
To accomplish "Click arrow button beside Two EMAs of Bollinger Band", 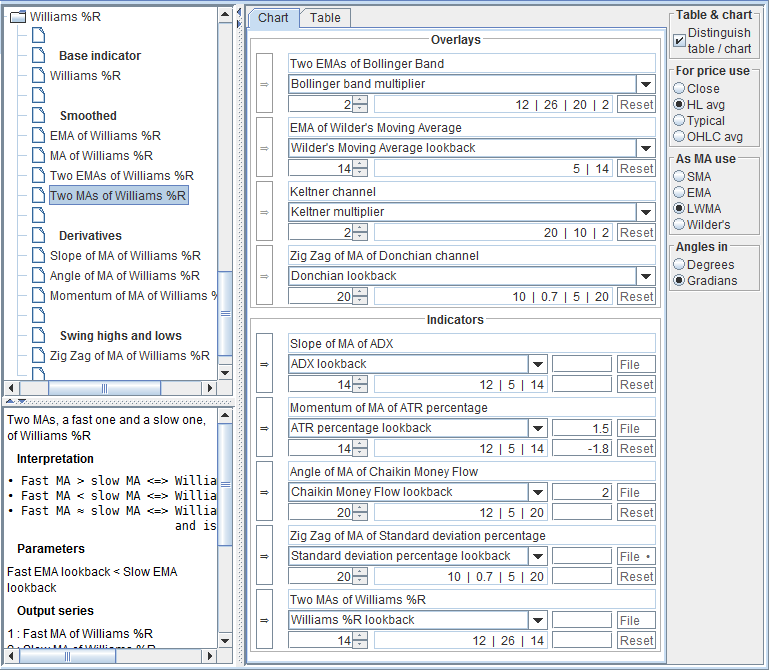I will tap(264, 84).
